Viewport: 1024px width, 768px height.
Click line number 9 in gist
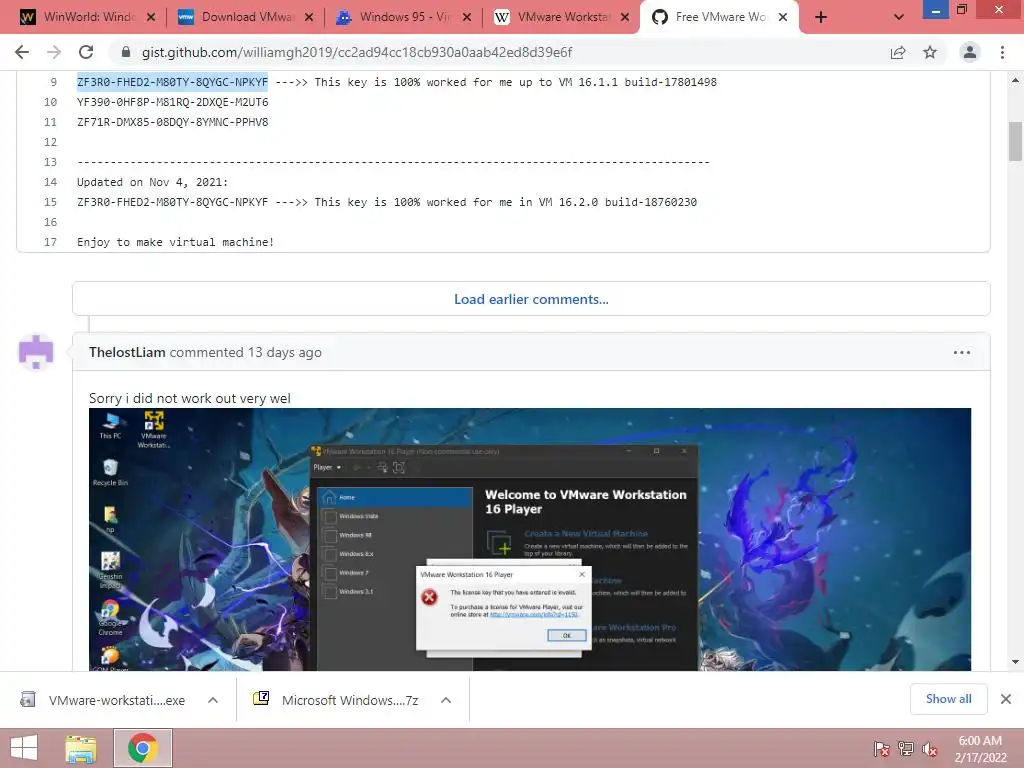[x=54, y=82]
